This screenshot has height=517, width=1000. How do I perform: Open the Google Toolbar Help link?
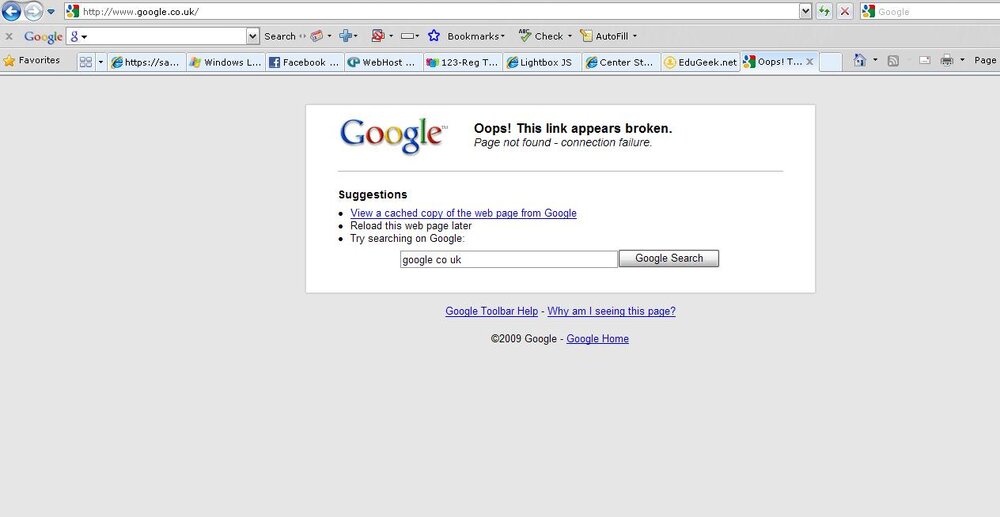coord(492,311)
